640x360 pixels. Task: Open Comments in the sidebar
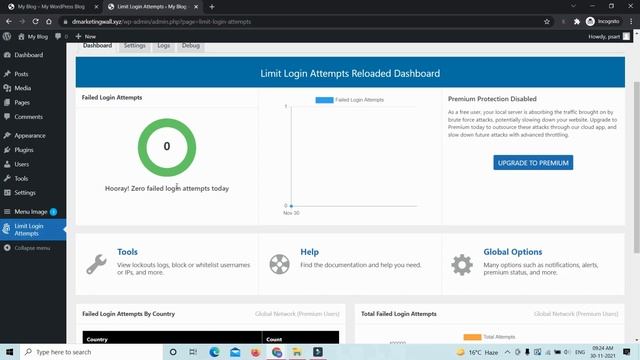click(x=28, y=117)
